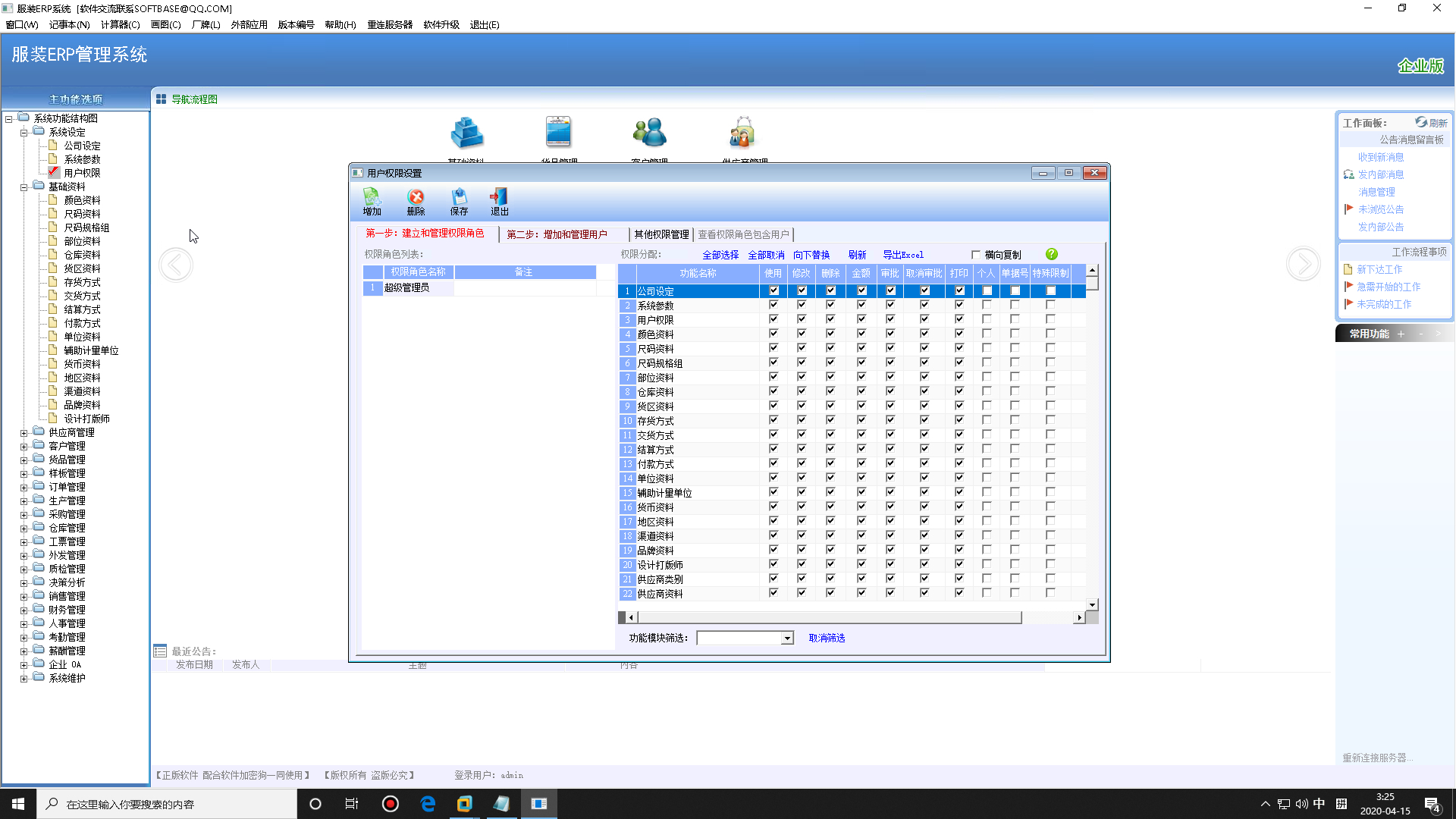The width and height of the screenshot is (1456, 819).
Task: Expand the 供应商管理 tree node
Action: click(24, 433)
